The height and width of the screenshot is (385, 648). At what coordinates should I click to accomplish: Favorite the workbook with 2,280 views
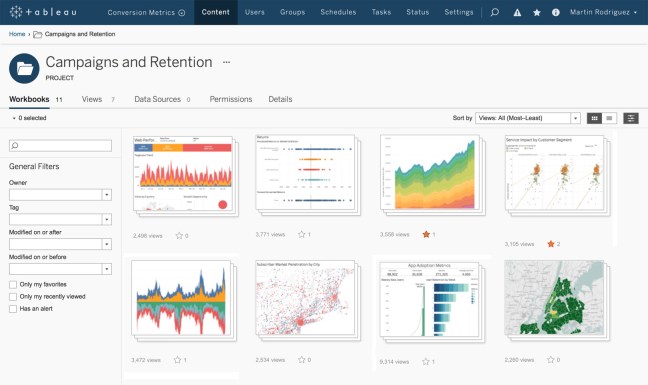(x=550, y=360)
